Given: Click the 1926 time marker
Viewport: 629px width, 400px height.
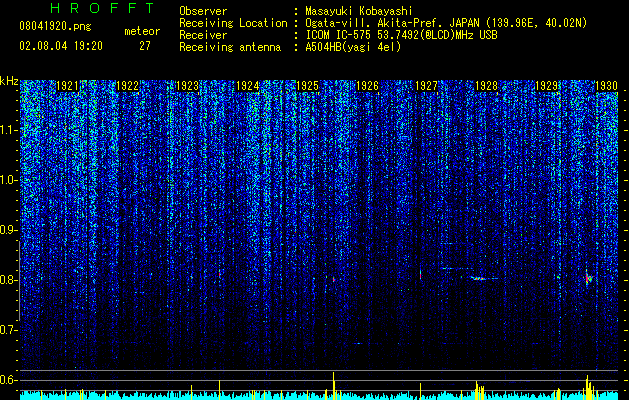Looking at the screenshot, I should 367,86.
